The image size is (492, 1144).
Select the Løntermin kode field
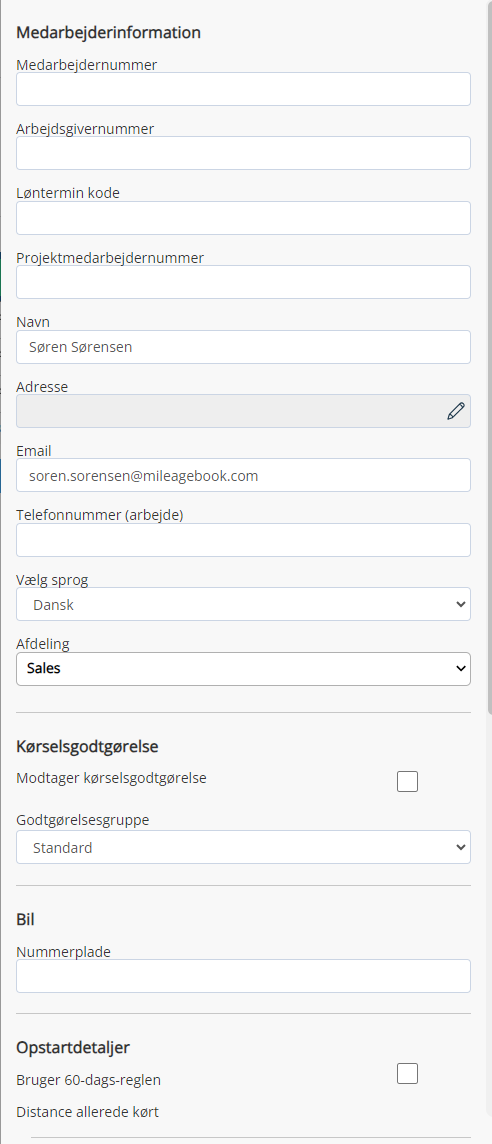point(243,217)
